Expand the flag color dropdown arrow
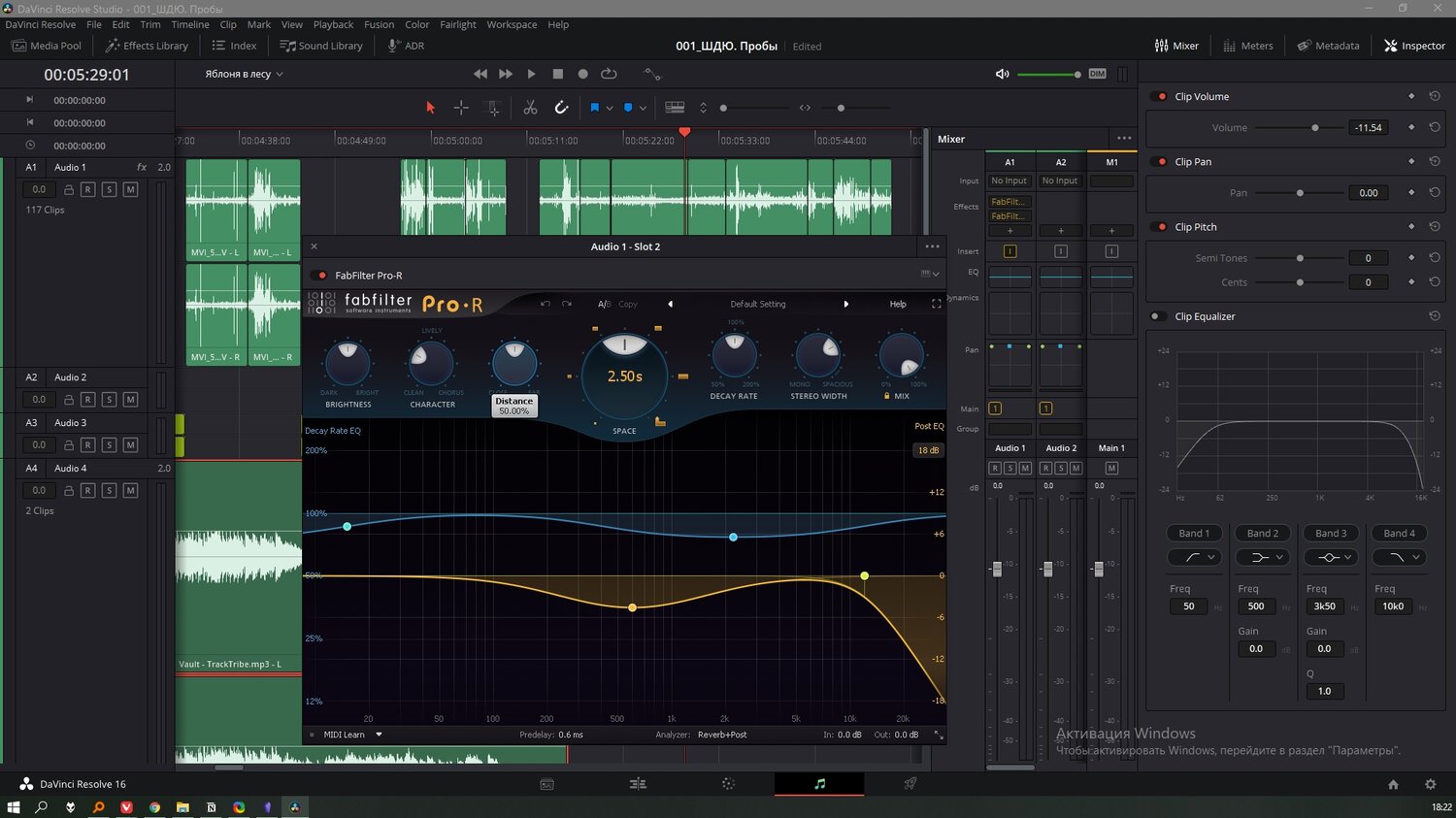Viewport: 1456px width, 818px height. pyautogui.click(x=610, y=109)
